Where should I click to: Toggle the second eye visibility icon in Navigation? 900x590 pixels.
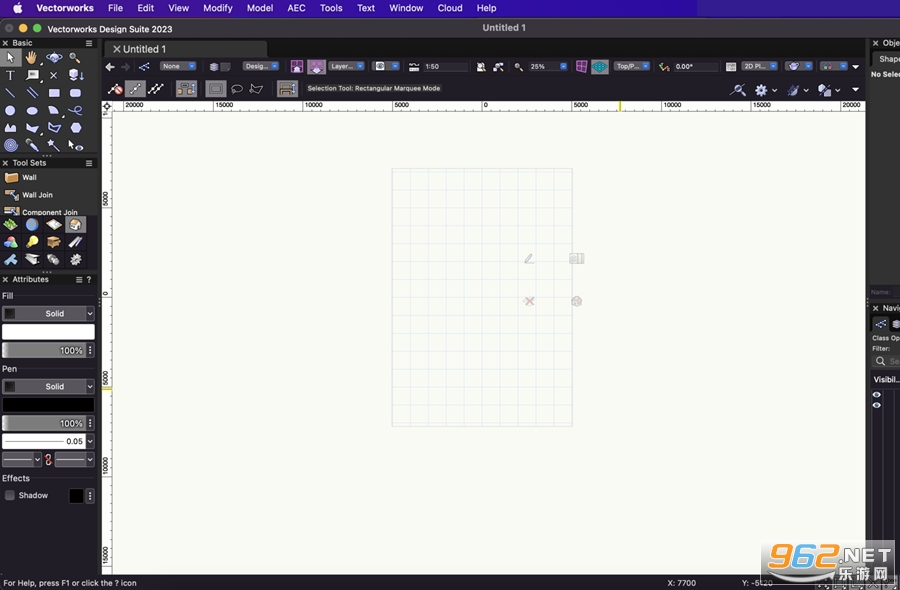(876, 405)
